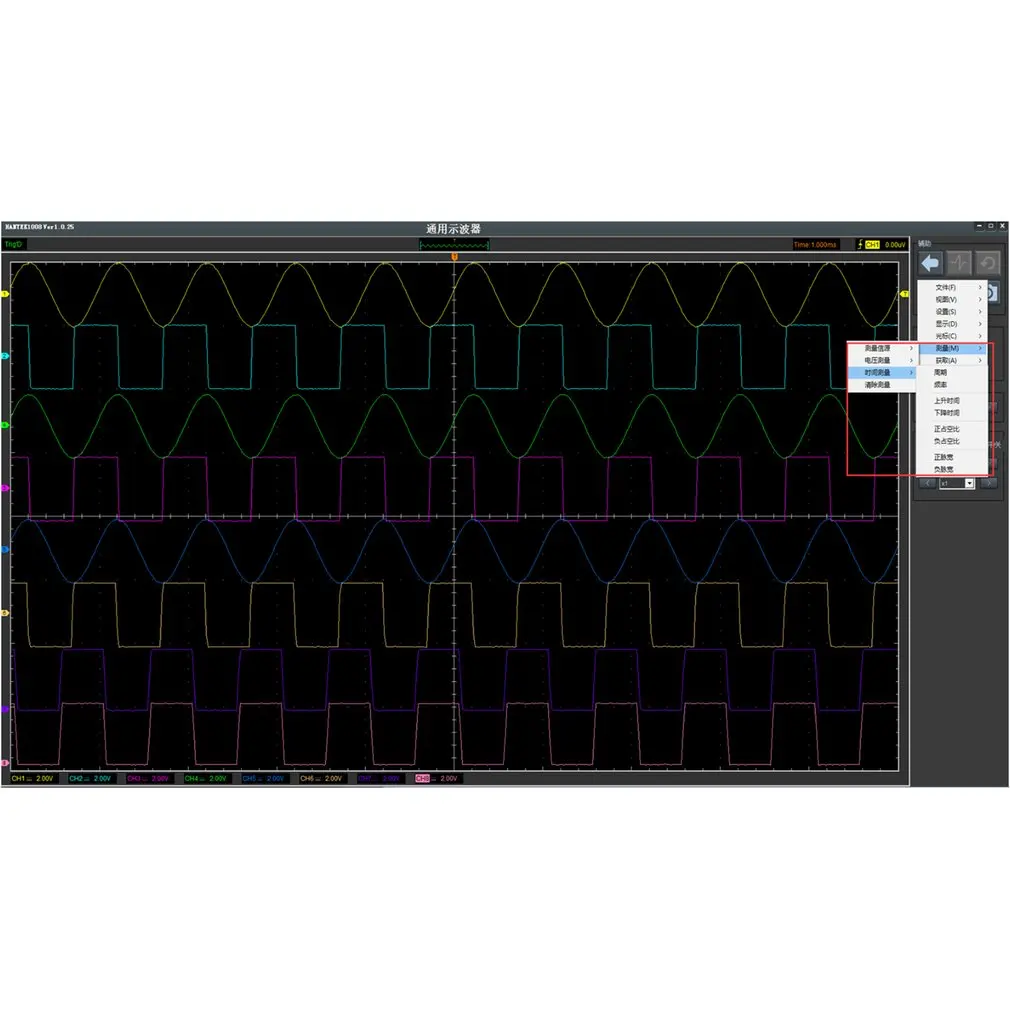Select the 负脉宽 measurement option

952,470
